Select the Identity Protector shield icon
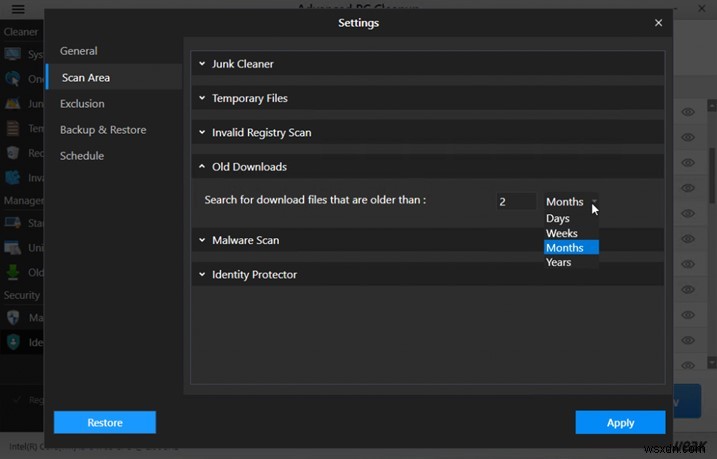The height and width of the screenshot is (459, 717). pos(13,342)
